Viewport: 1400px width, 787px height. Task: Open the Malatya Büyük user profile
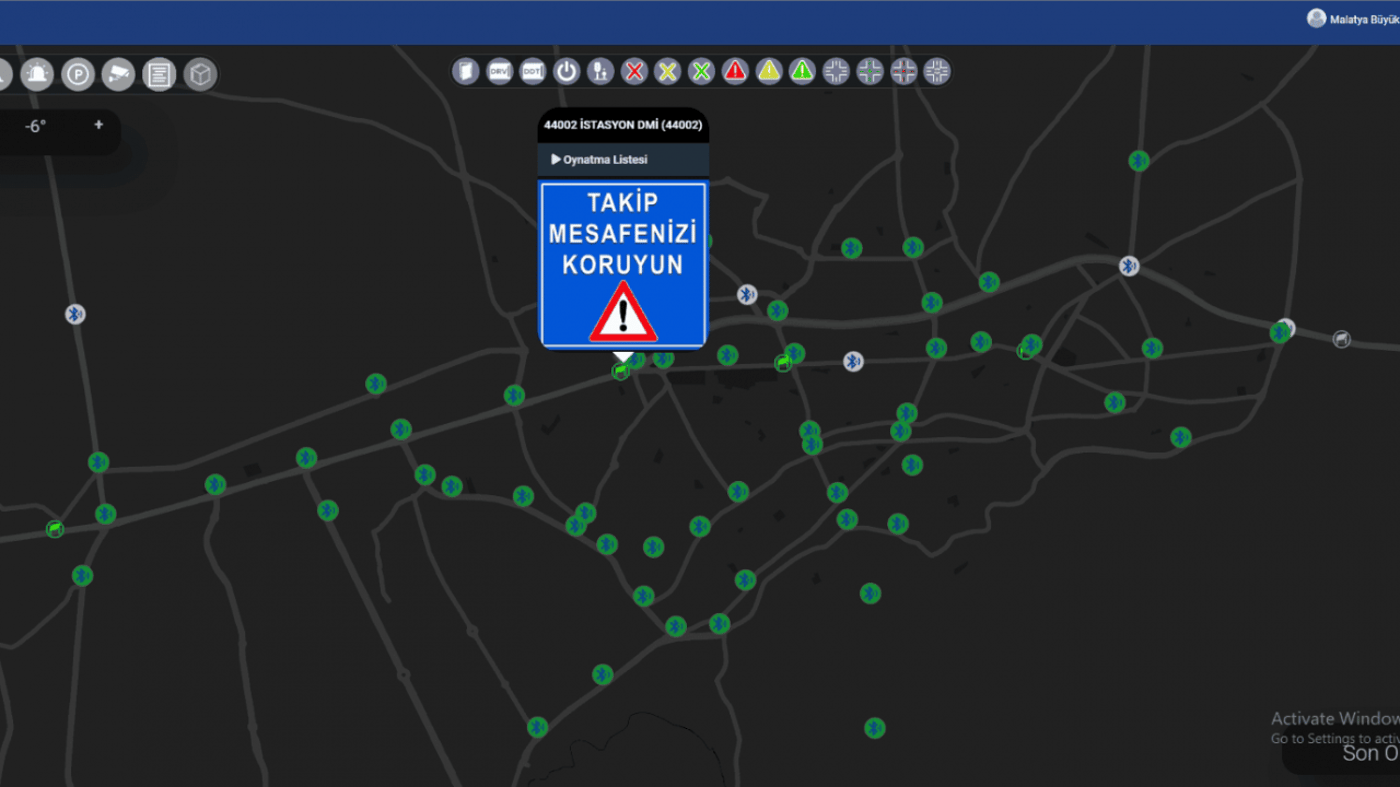(1364, 20)
